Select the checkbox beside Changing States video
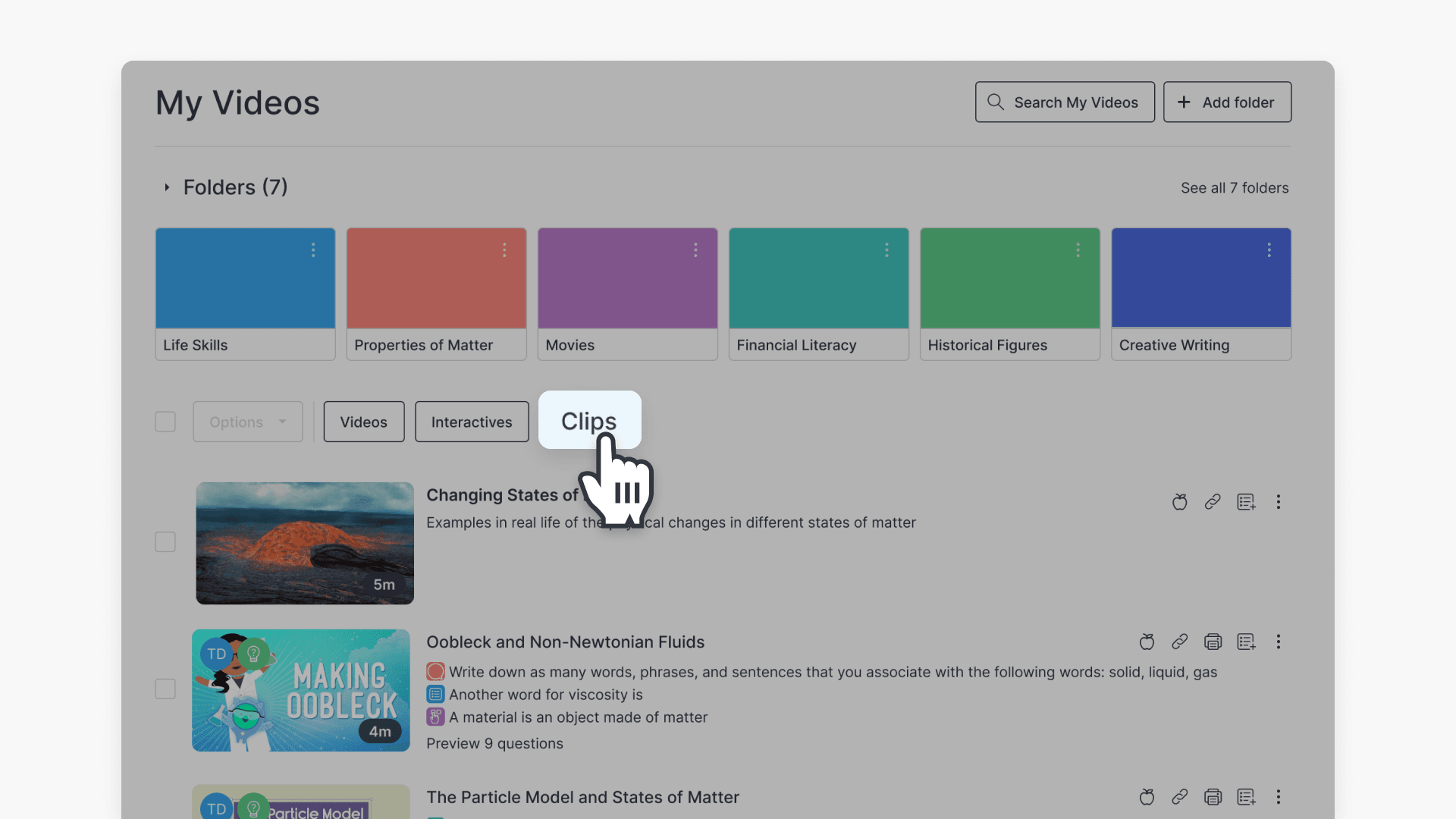Viewport: 1456px width, 819px height. point(165,541)
